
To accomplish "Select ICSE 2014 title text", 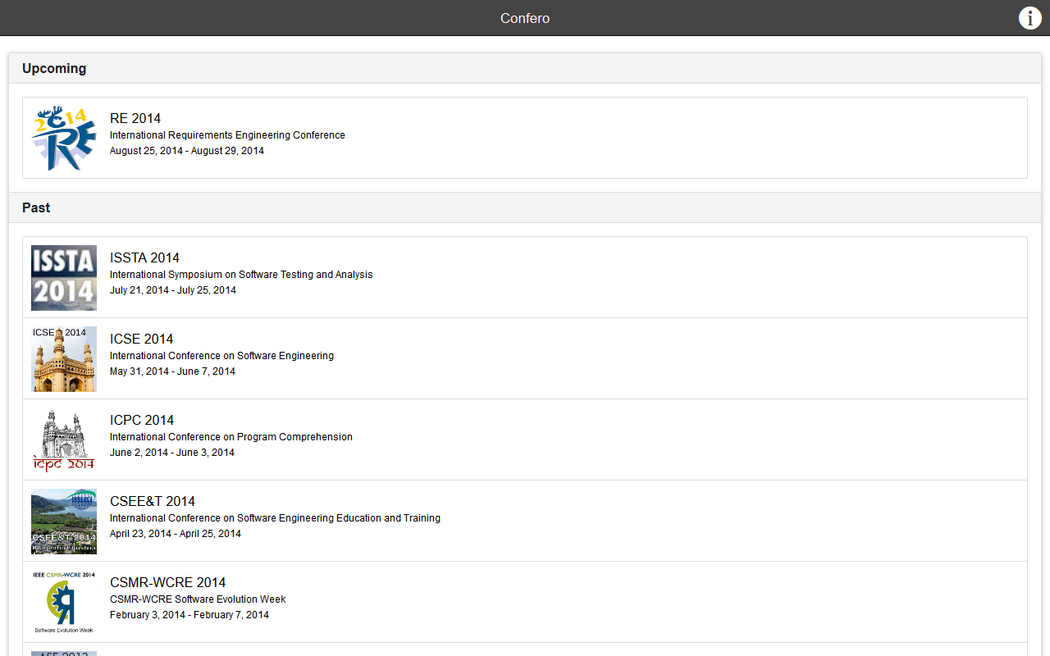I will (142, 339).
